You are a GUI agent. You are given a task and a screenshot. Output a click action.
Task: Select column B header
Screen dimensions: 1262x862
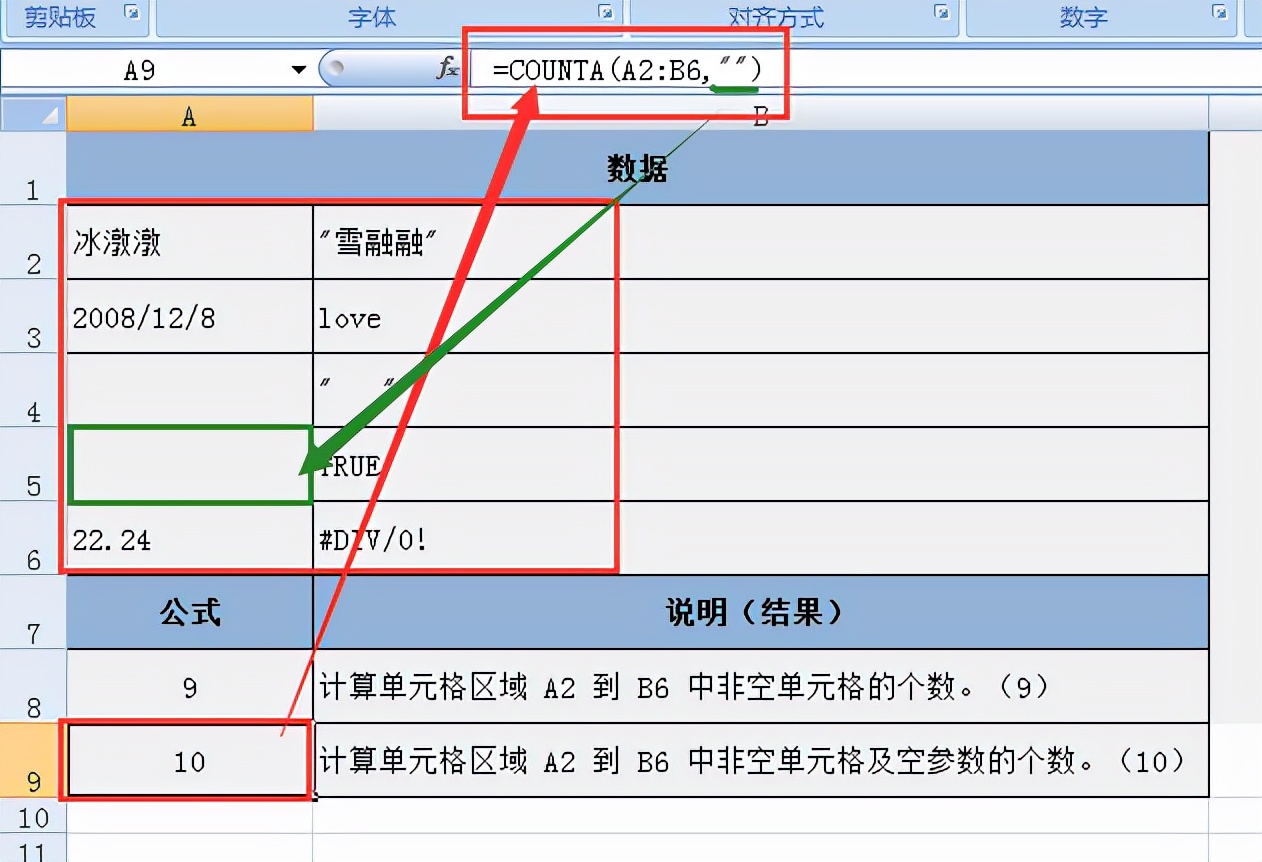point(761,116)
